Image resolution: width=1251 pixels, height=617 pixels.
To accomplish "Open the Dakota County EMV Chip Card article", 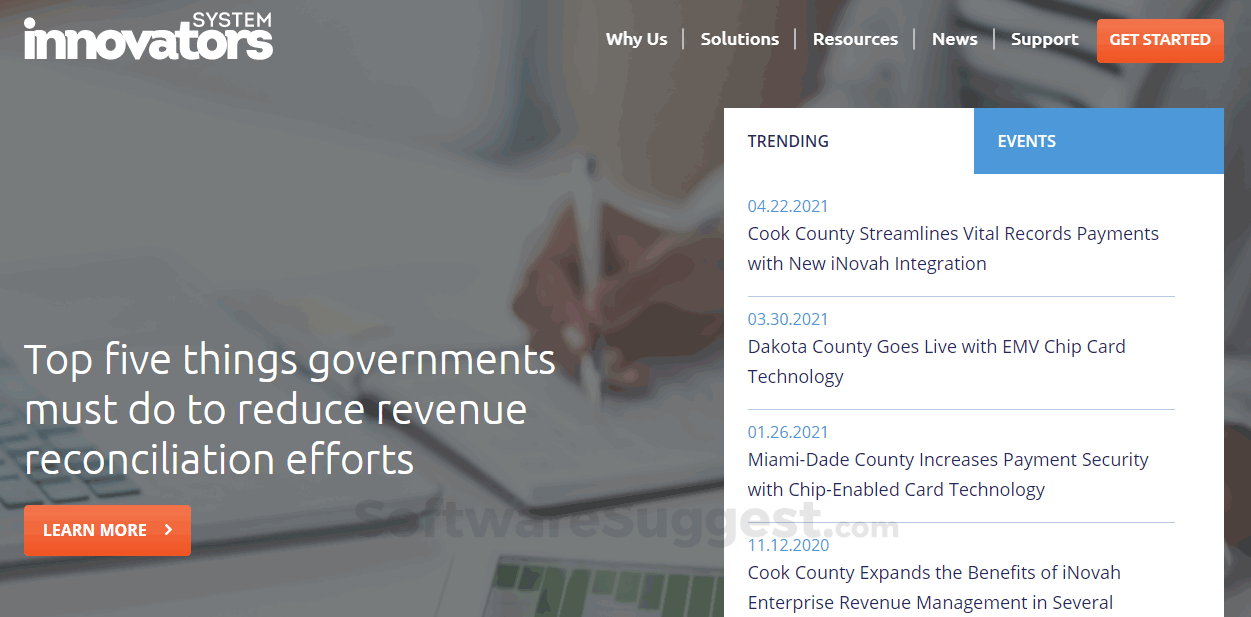I will (937, 361).
